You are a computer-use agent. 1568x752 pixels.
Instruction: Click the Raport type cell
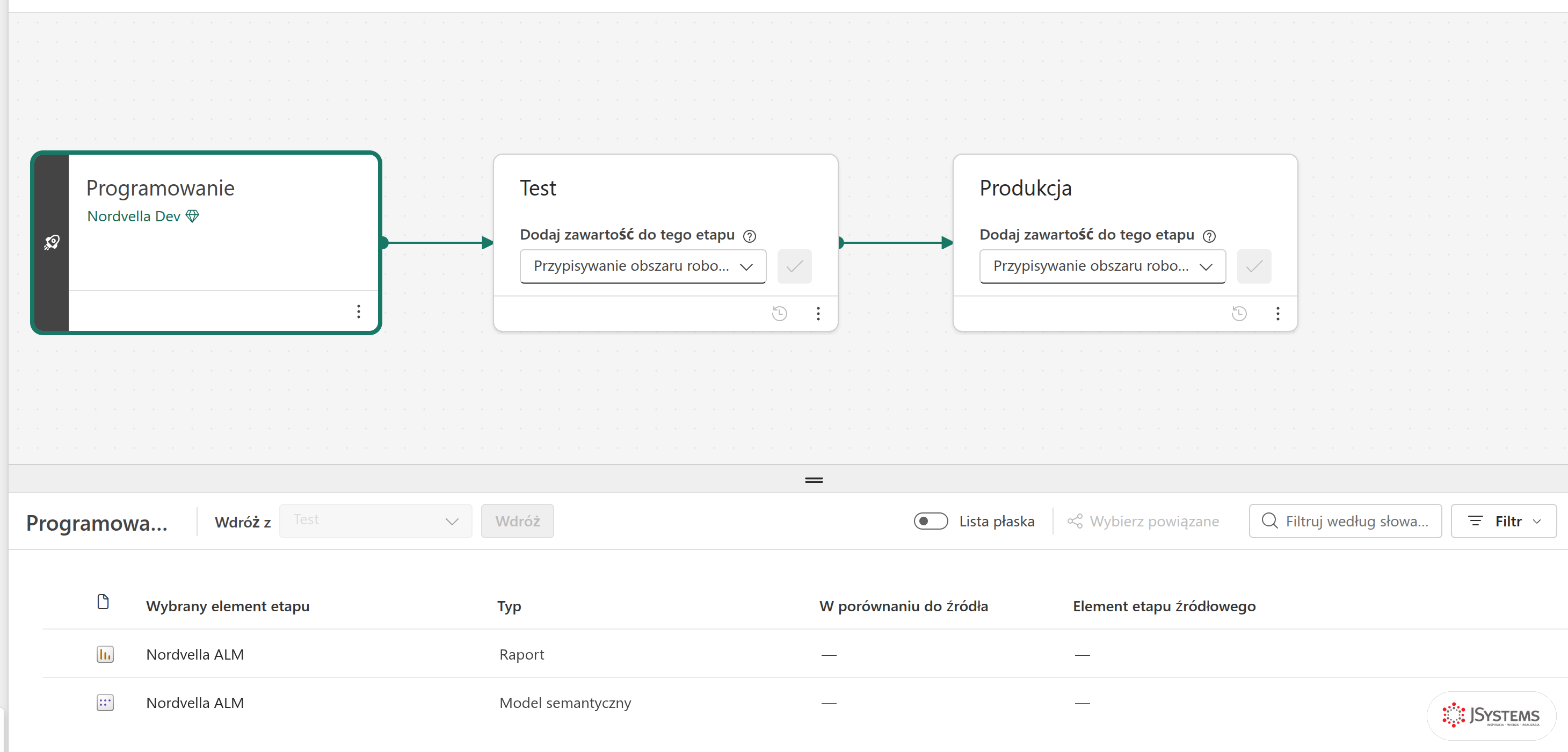tap(521, 654)
